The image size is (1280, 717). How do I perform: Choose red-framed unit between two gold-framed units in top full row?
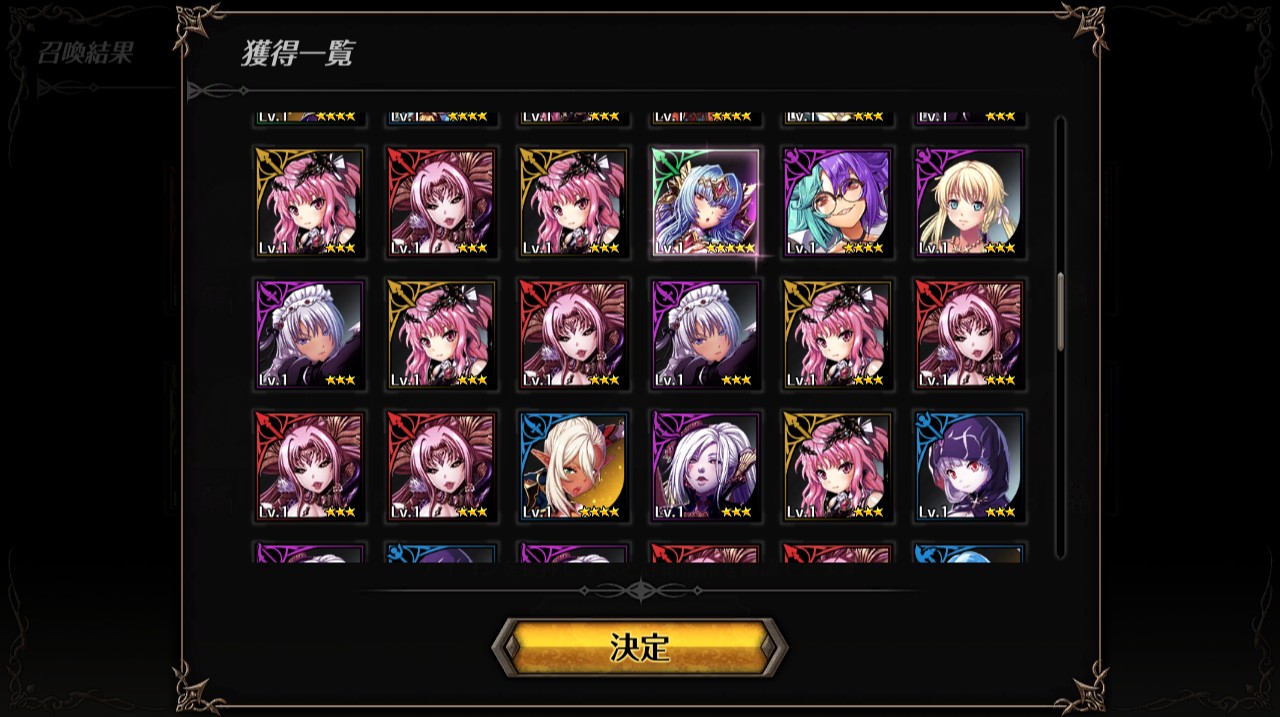pos(442,203)
